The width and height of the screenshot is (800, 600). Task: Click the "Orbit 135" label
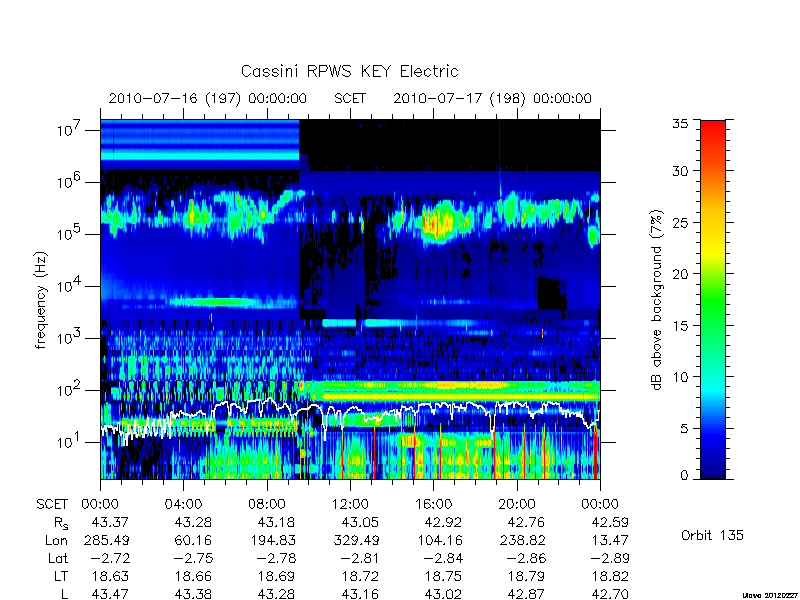point(712,535)
